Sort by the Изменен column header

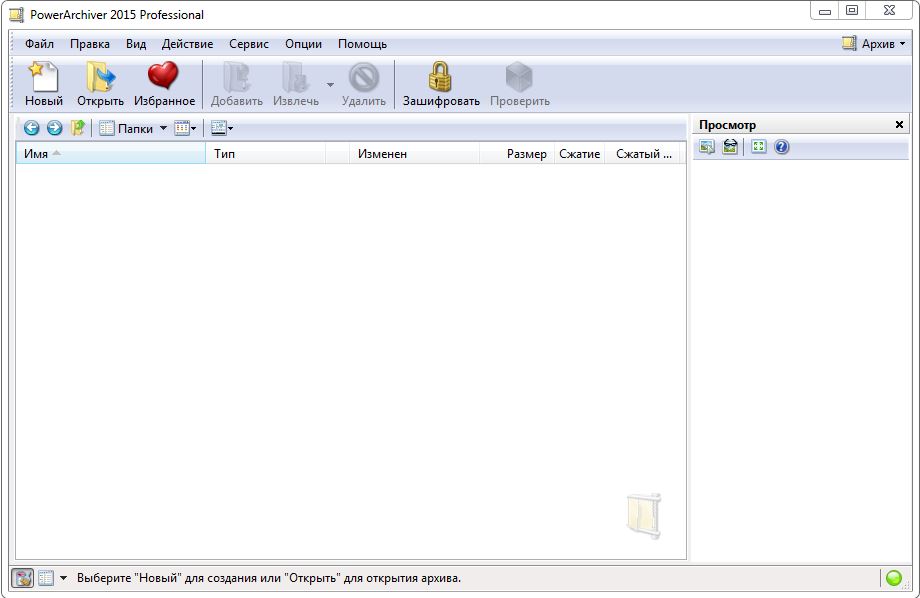tap(414, 154)
